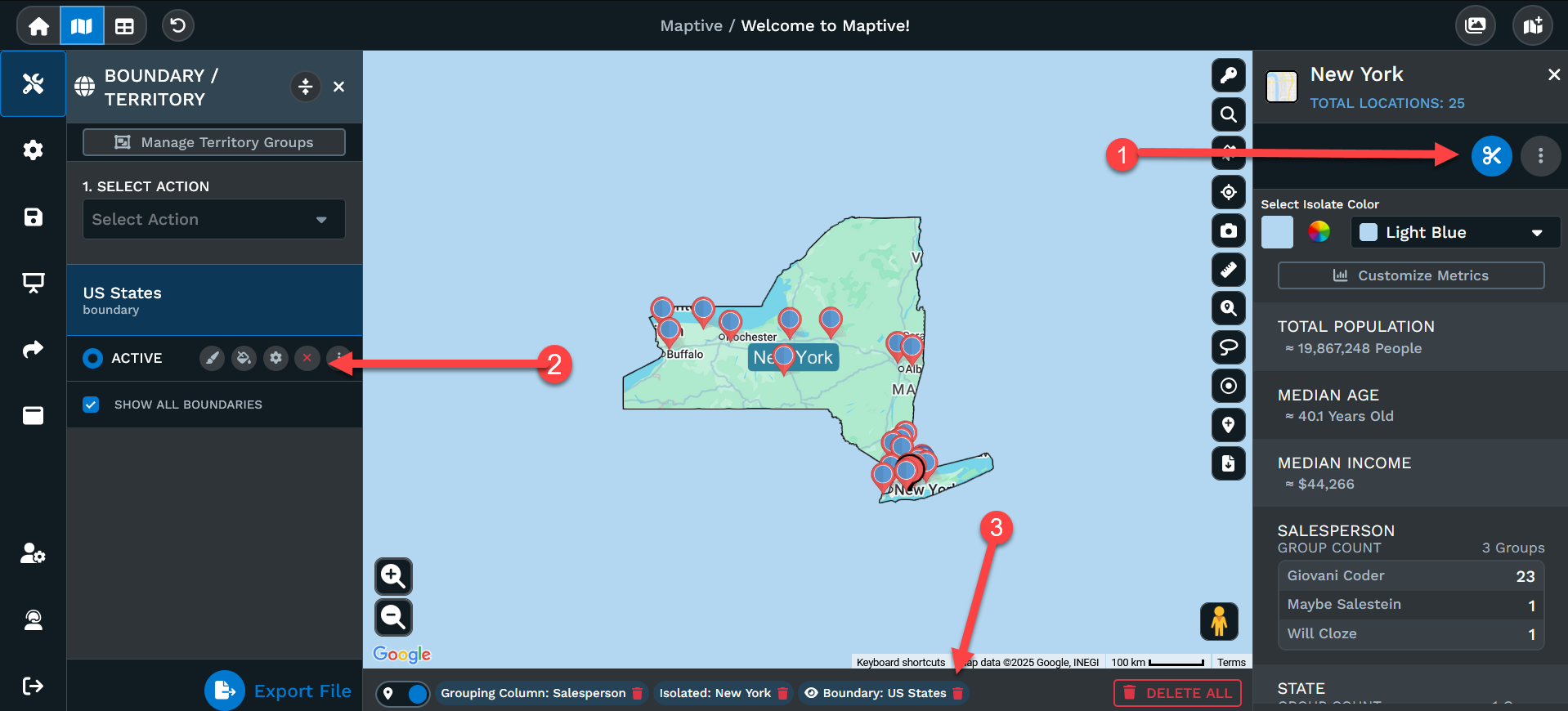1568x711 pixels.
Task: Click the light blue isolate color swatch
Action: tap(1277, 232)
